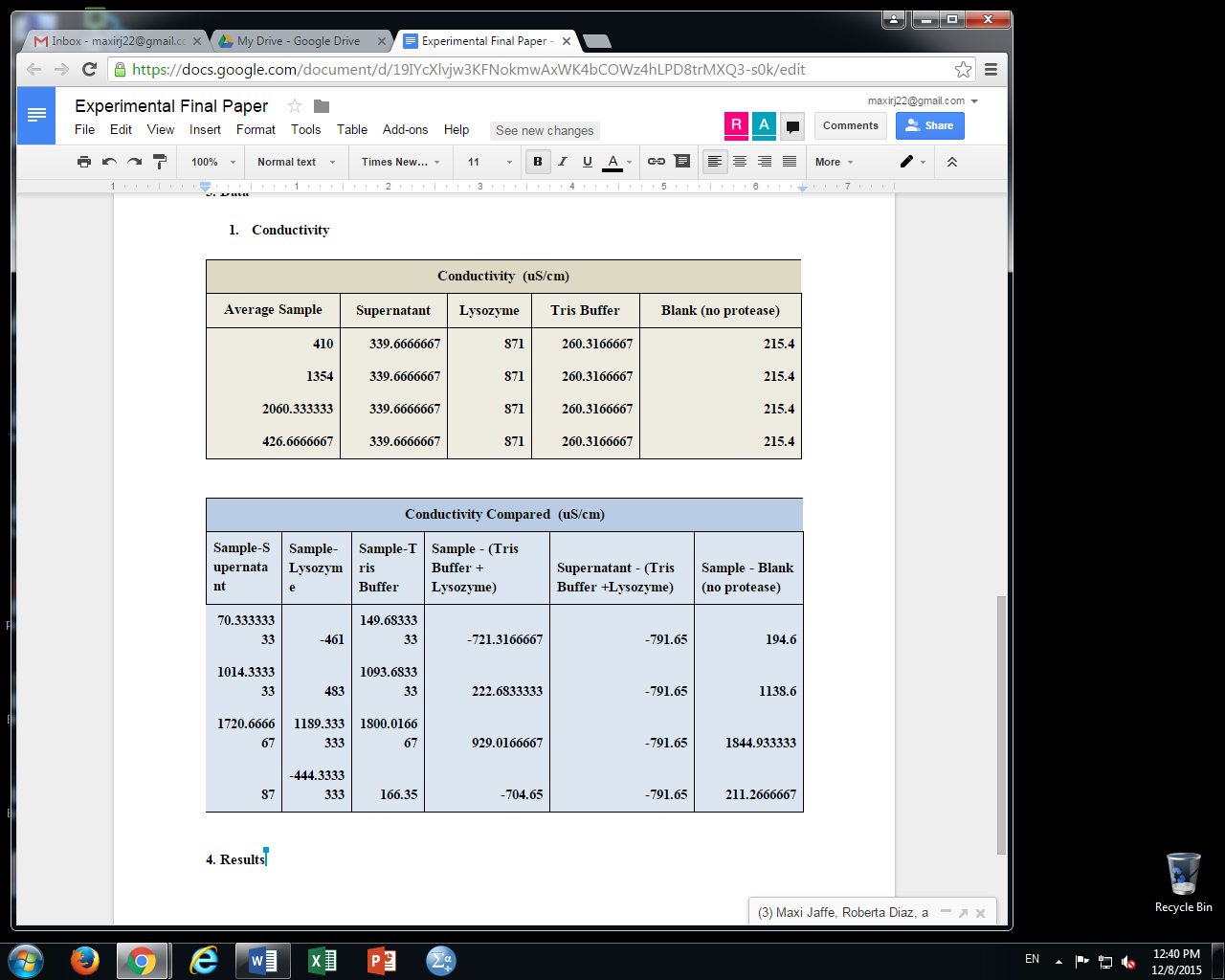Open the zoom 100% dropdown
The height and width of the screenshot is (980, 1225).
212,162
